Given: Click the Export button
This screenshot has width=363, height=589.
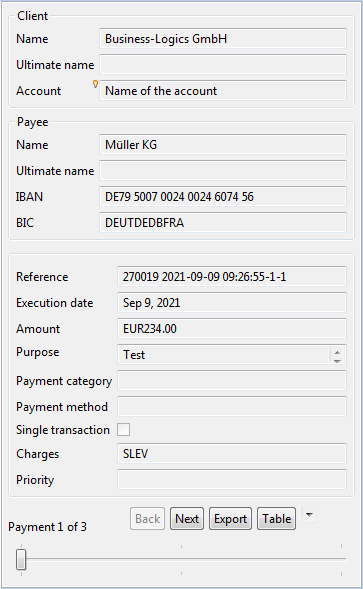Looking at the screenshot, I should pyautogui.click(x=230, y=519).
